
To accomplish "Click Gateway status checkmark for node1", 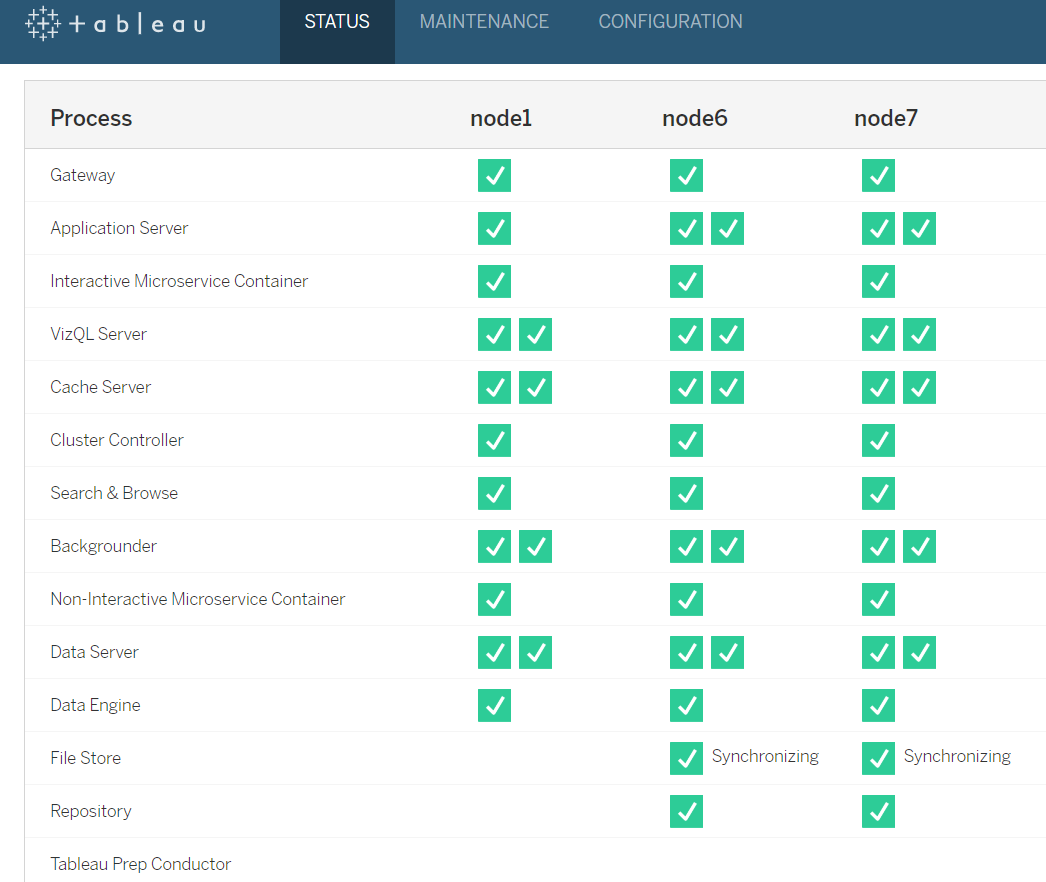I will point(494,175).
